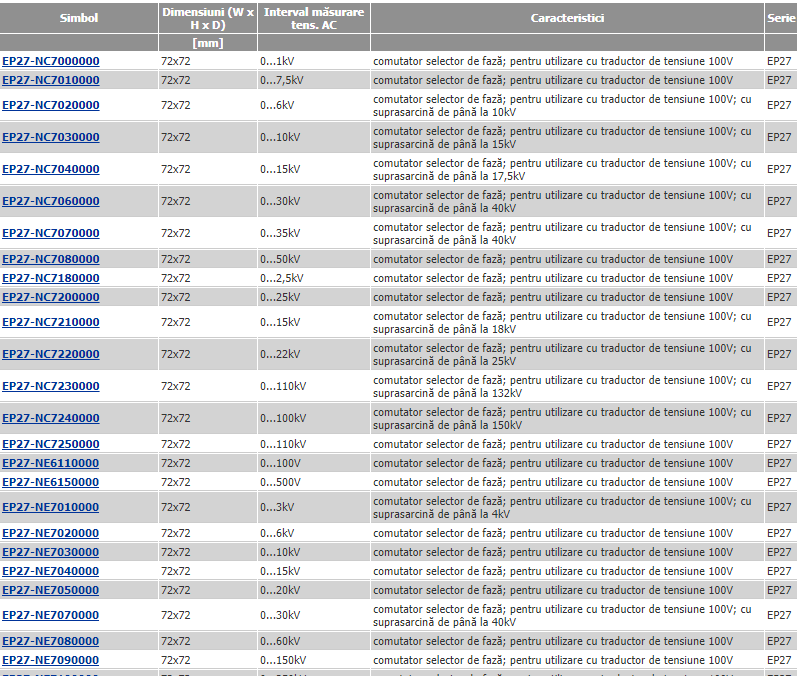Open the EP27-NC7230000 product link
The height and width of the screenshot is (676, 797).
[x=51, y=386]
